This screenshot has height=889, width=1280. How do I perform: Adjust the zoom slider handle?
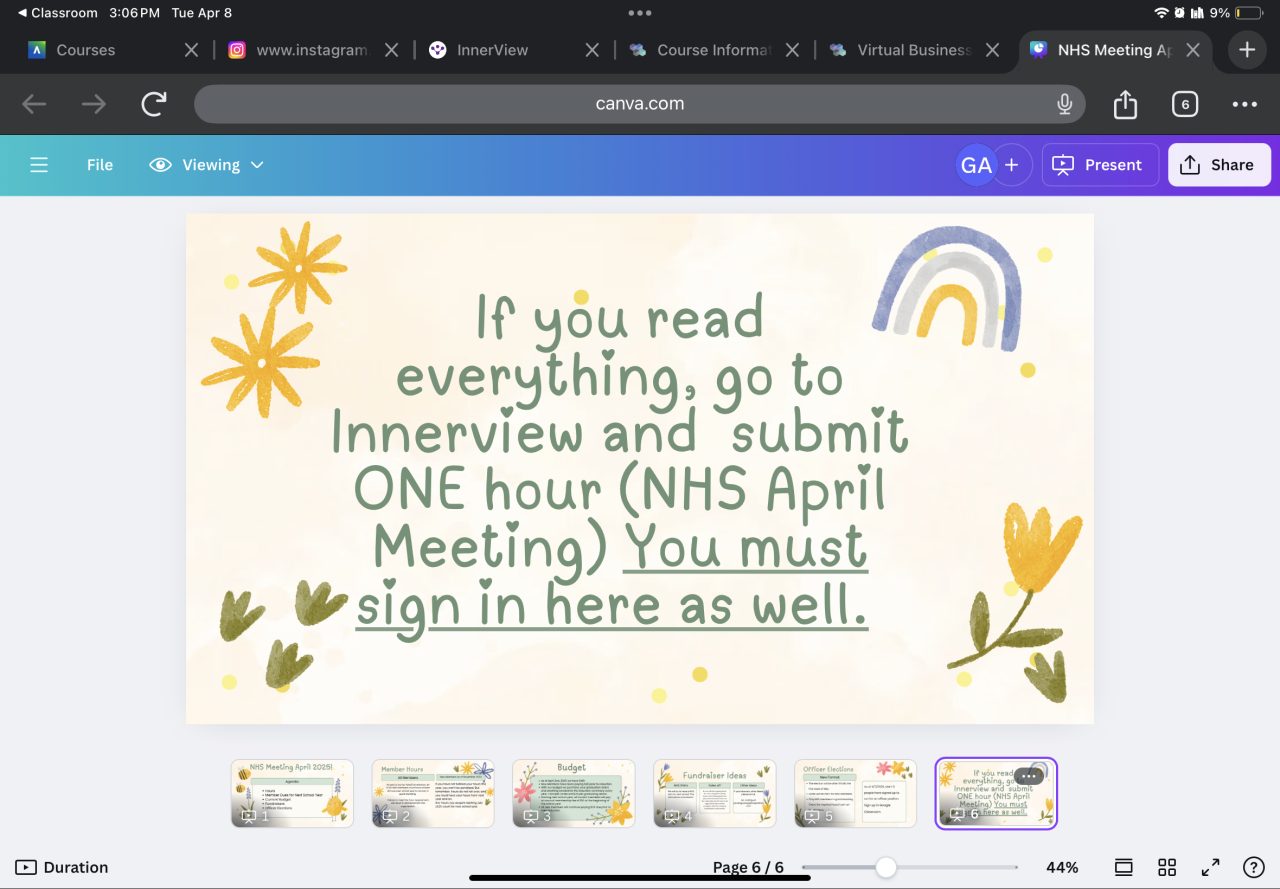[886, 867]
